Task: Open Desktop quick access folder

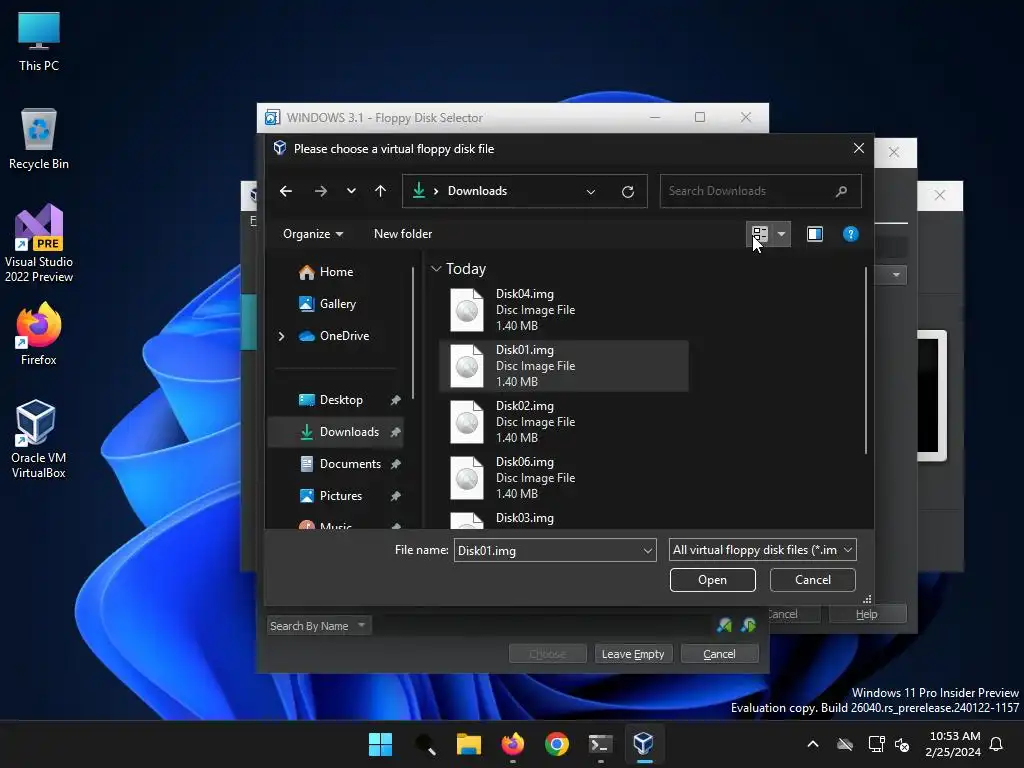Action: click(341, 400)
